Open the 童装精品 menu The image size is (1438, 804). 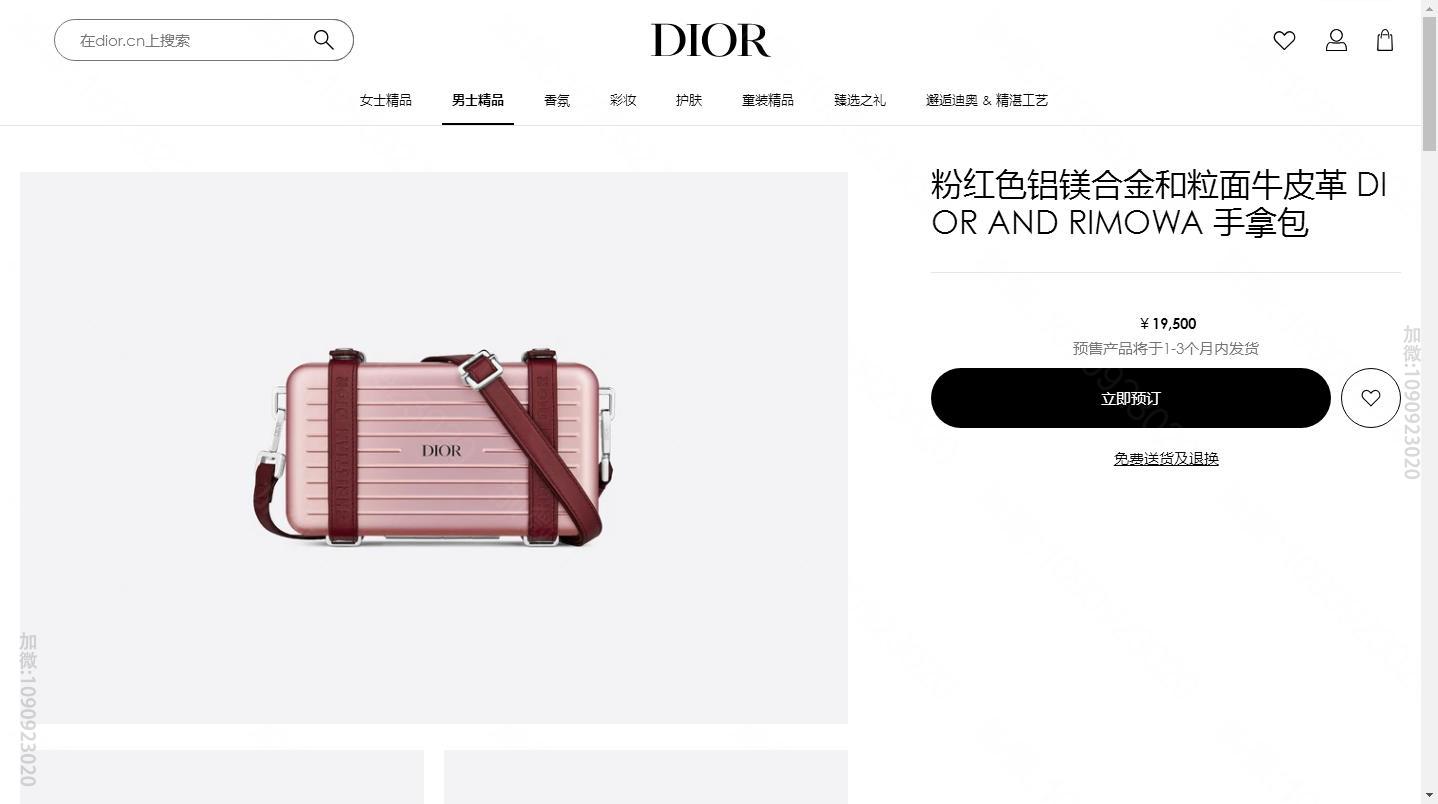[x=768, y=100]
